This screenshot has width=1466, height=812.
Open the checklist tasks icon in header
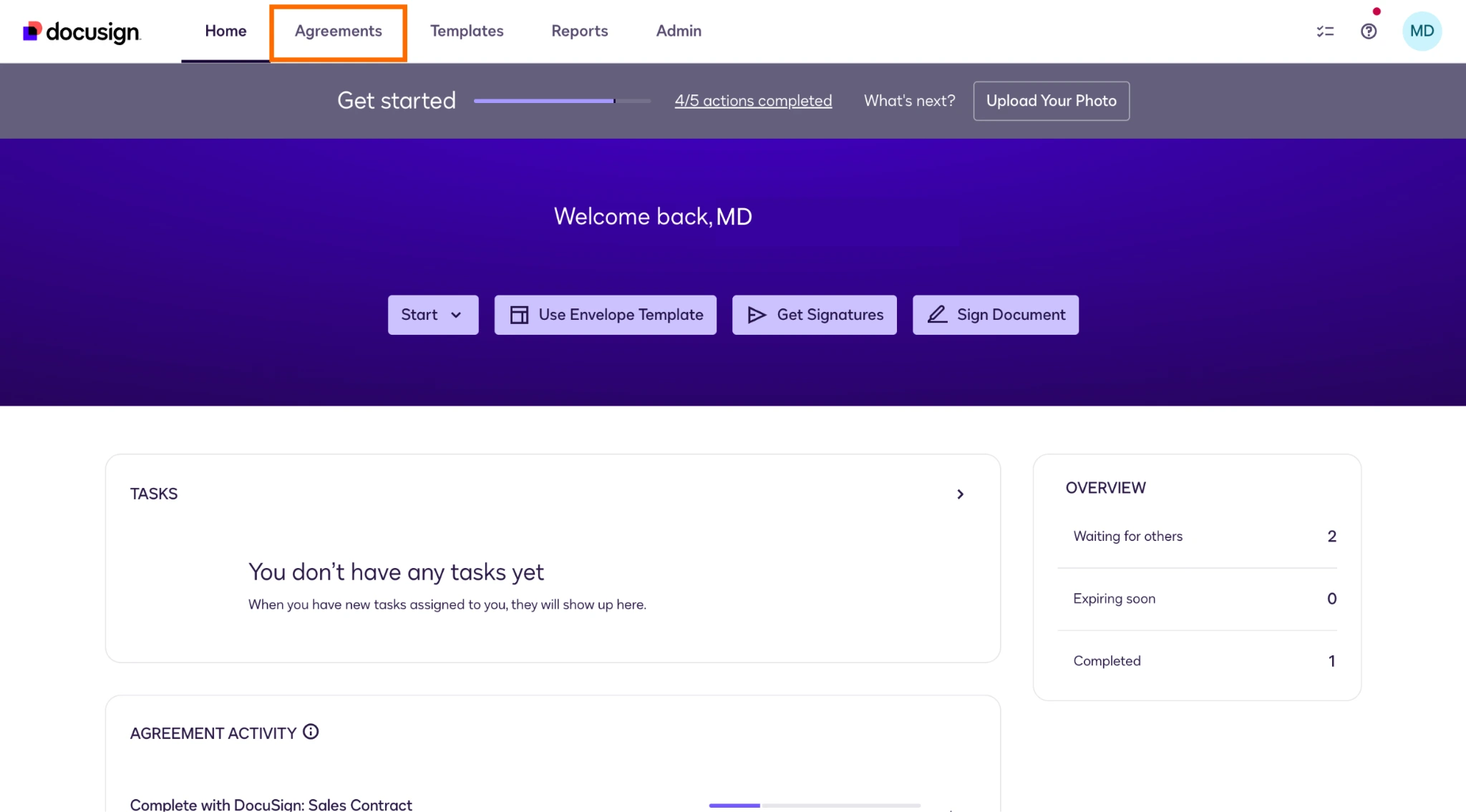pyautogui.click(x=1325, y=31)
